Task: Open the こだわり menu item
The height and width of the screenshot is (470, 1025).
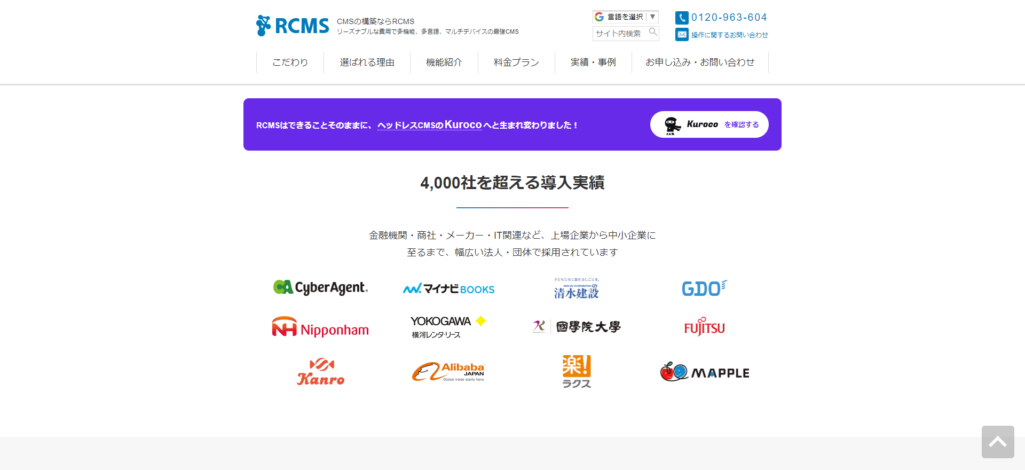Action: (x=290, y=63)
